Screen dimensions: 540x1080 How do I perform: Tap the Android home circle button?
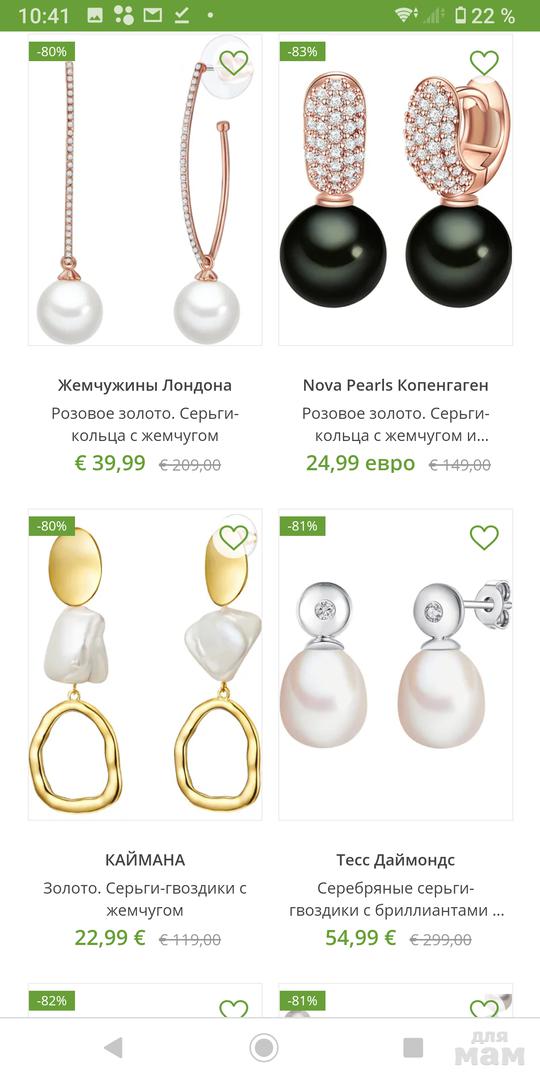click(263, 1048)
